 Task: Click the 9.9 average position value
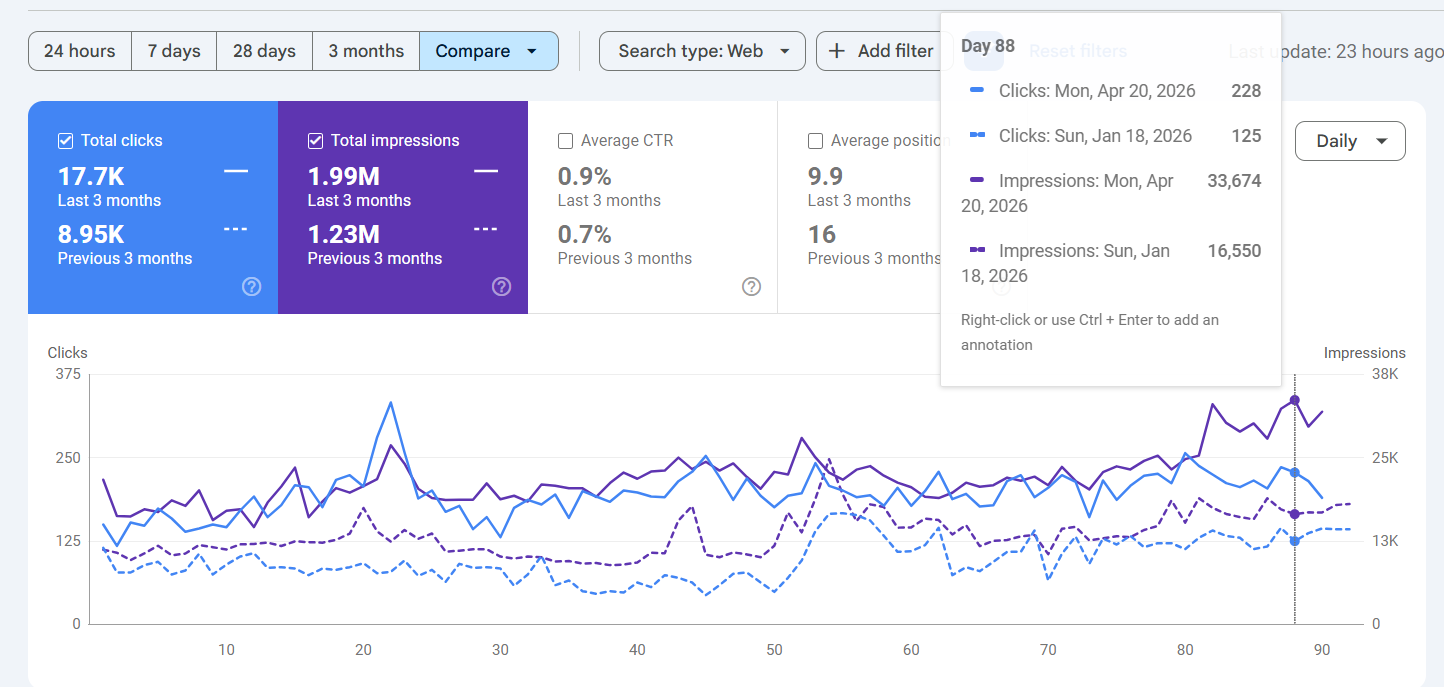[825, 177]
